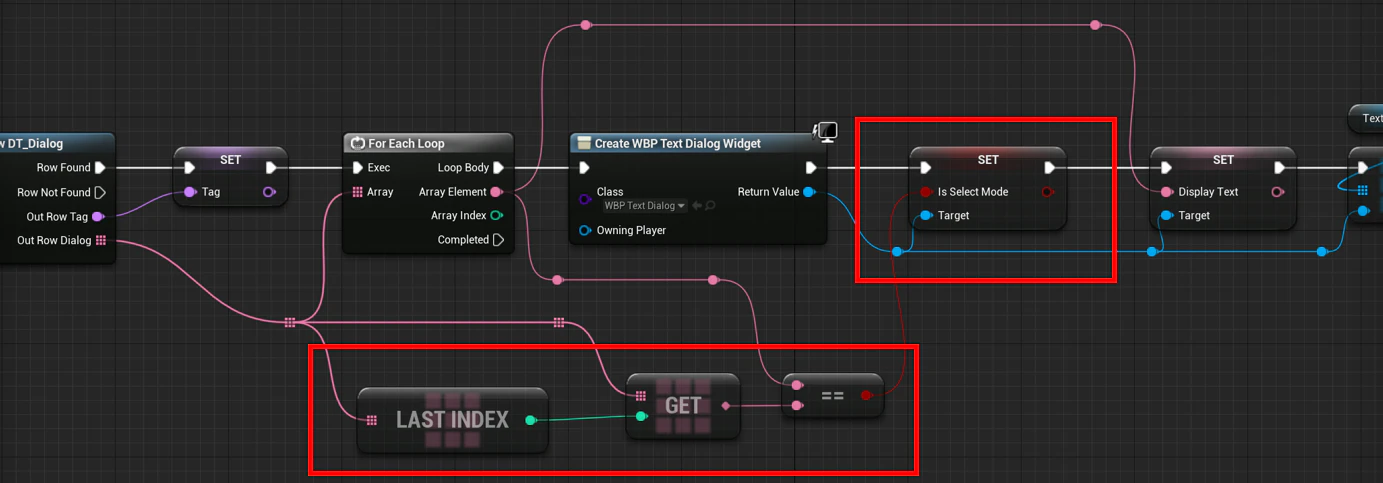Select the Display Text SET node header
This screenshot has height=483, width=1383.
1223,160
